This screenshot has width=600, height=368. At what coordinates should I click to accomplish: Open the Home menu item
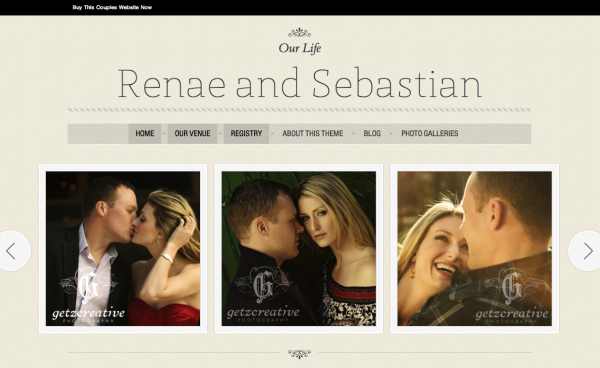pos(145,134)
